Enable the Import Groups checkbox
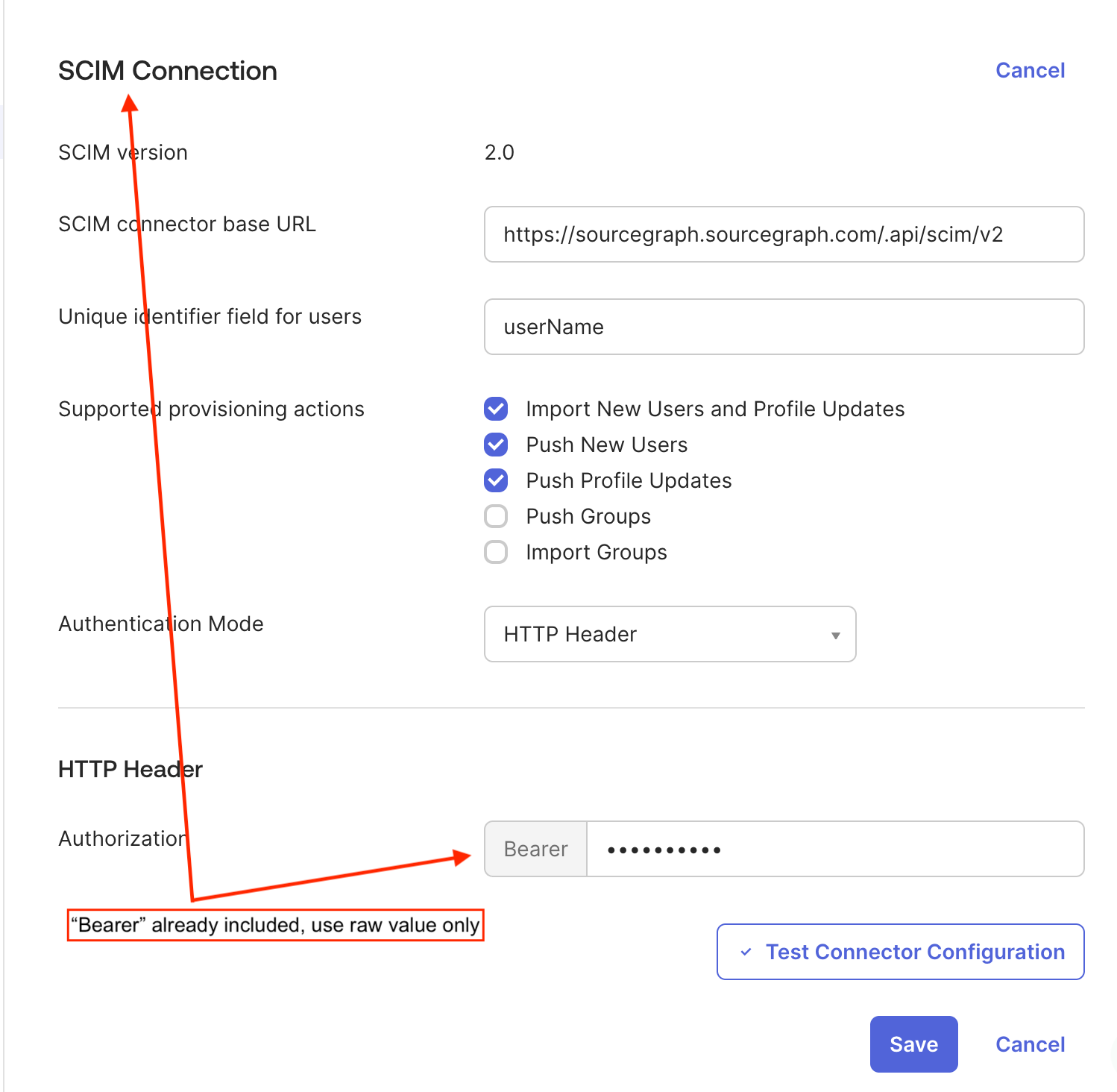 click(x=496, y=552)
